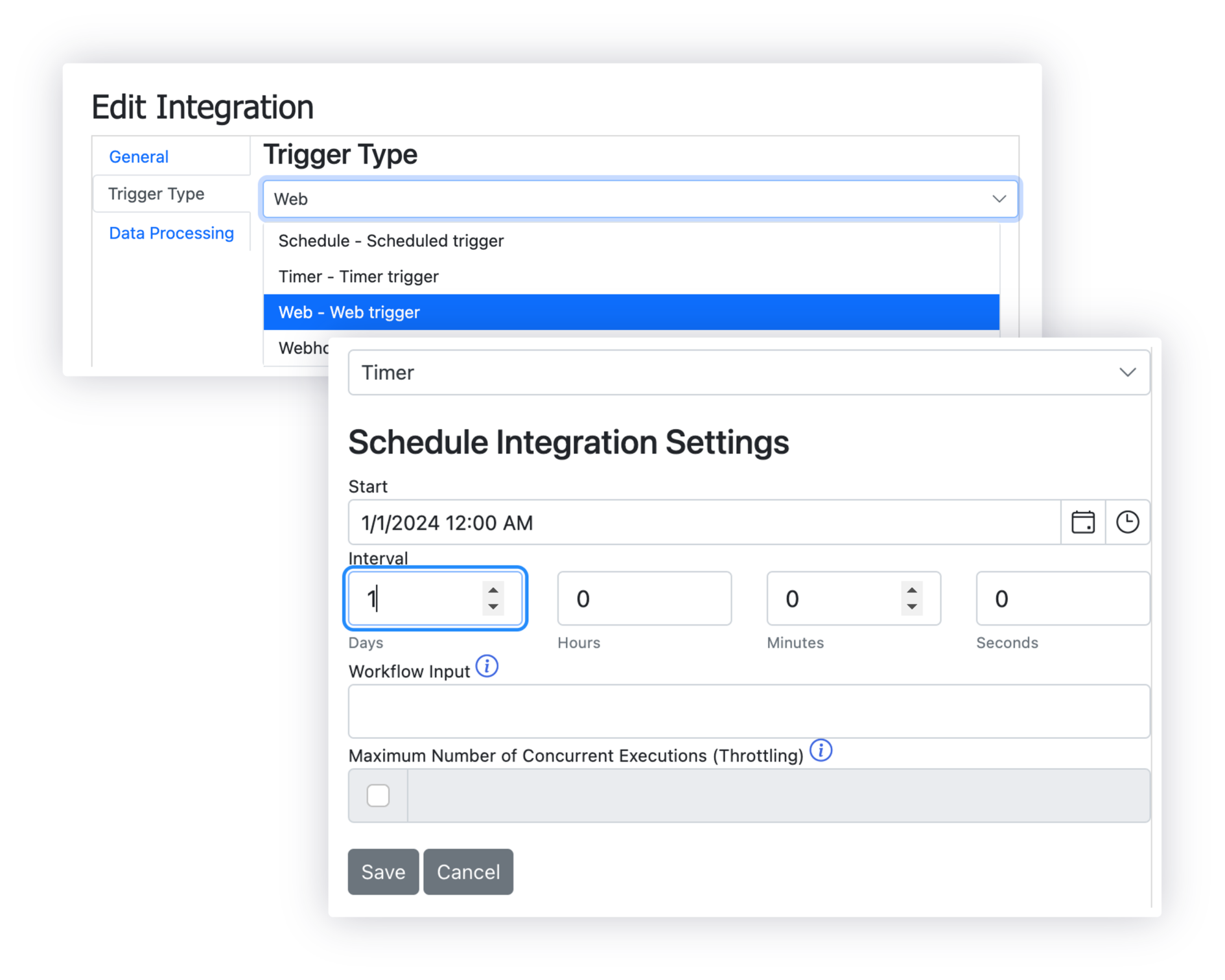Image resolution: width=1225 pixels, height=980 pixels.
Task: Select Timer - Timer trigger from the list
Action: (x=359, y=276)
